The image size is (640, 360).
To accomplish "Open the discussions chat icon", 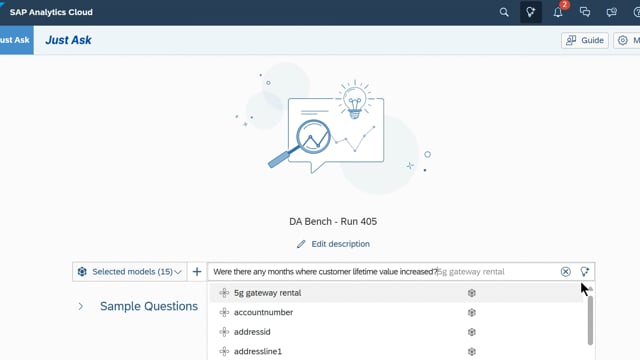I will coord(585,12).
